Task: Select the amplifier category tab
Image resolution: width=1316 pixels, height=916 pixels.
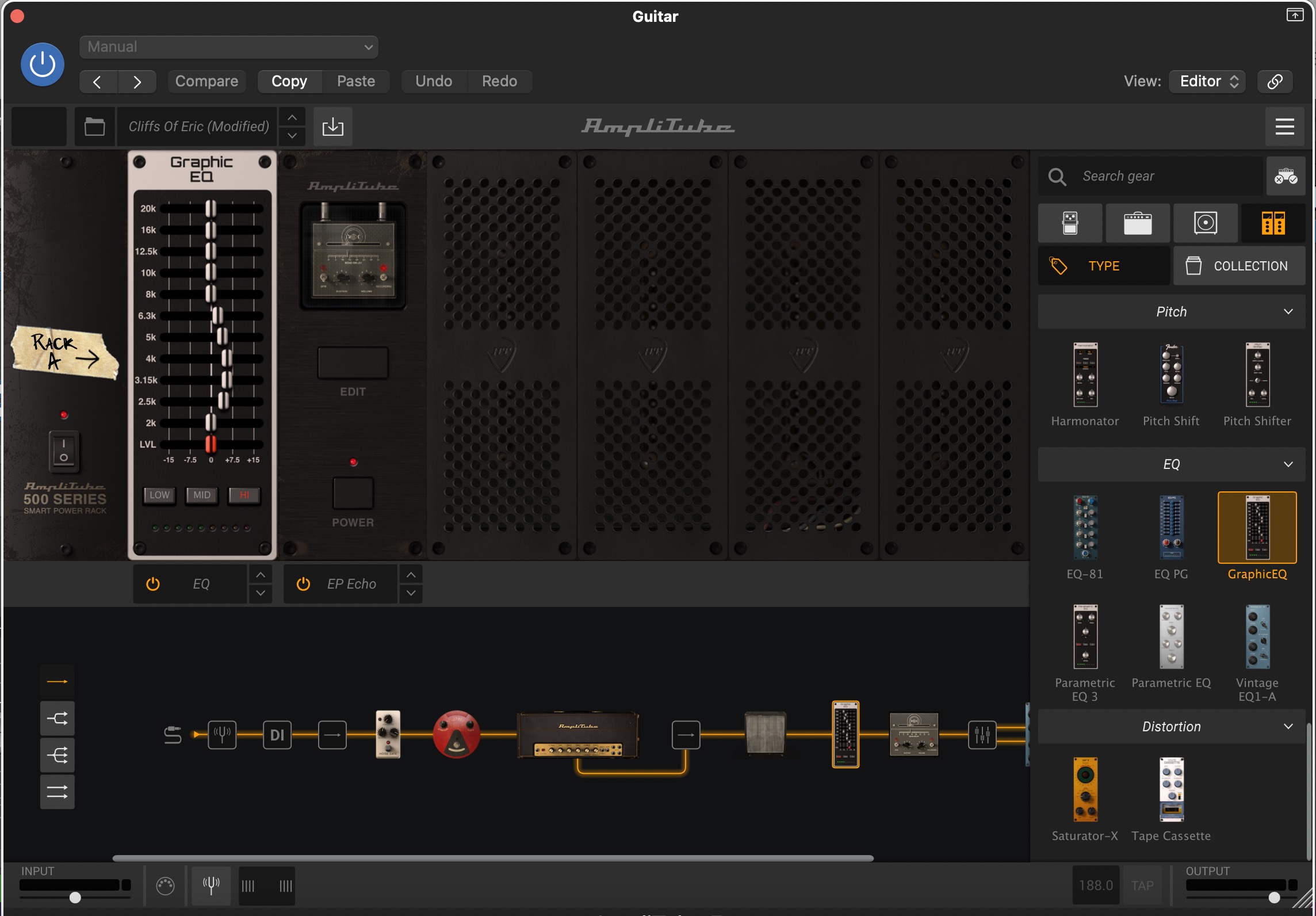Action: coord(1137,223)
